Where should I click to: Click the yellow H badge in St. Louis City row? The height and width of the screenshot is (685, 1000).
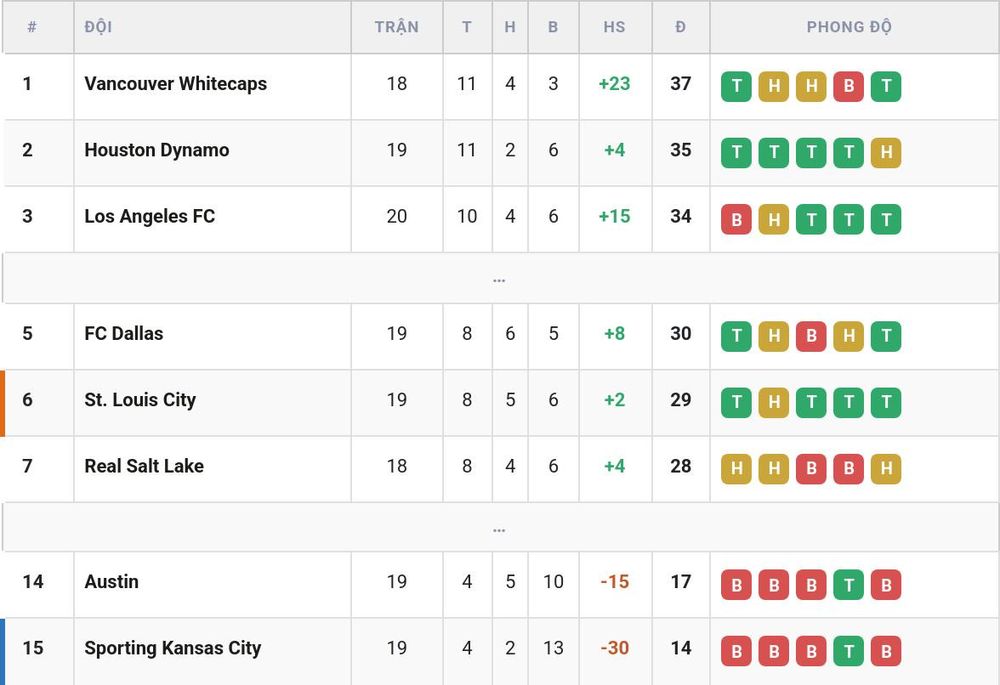click(x=774, y=402)
